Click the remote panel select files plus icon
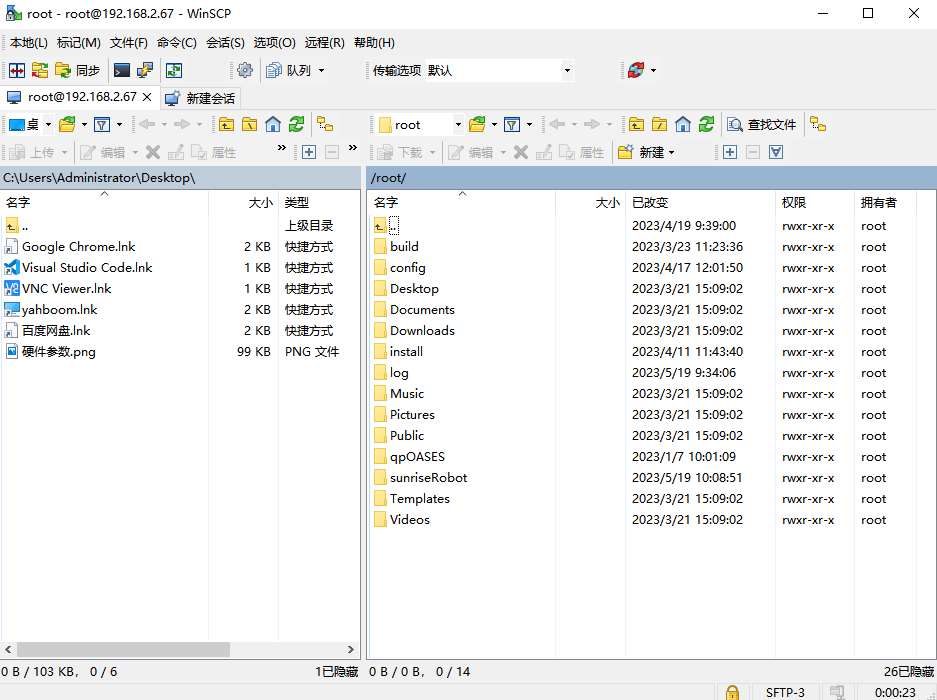The width and height of the screenshot is (937, 700). 730,152
